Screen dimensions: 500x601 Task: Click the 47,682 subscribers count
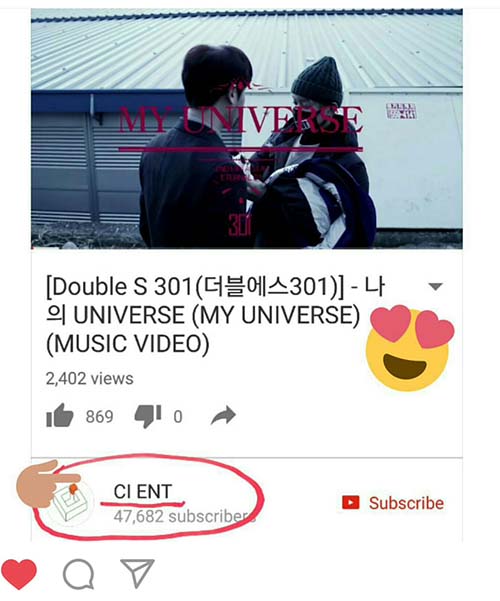(184, 516)
